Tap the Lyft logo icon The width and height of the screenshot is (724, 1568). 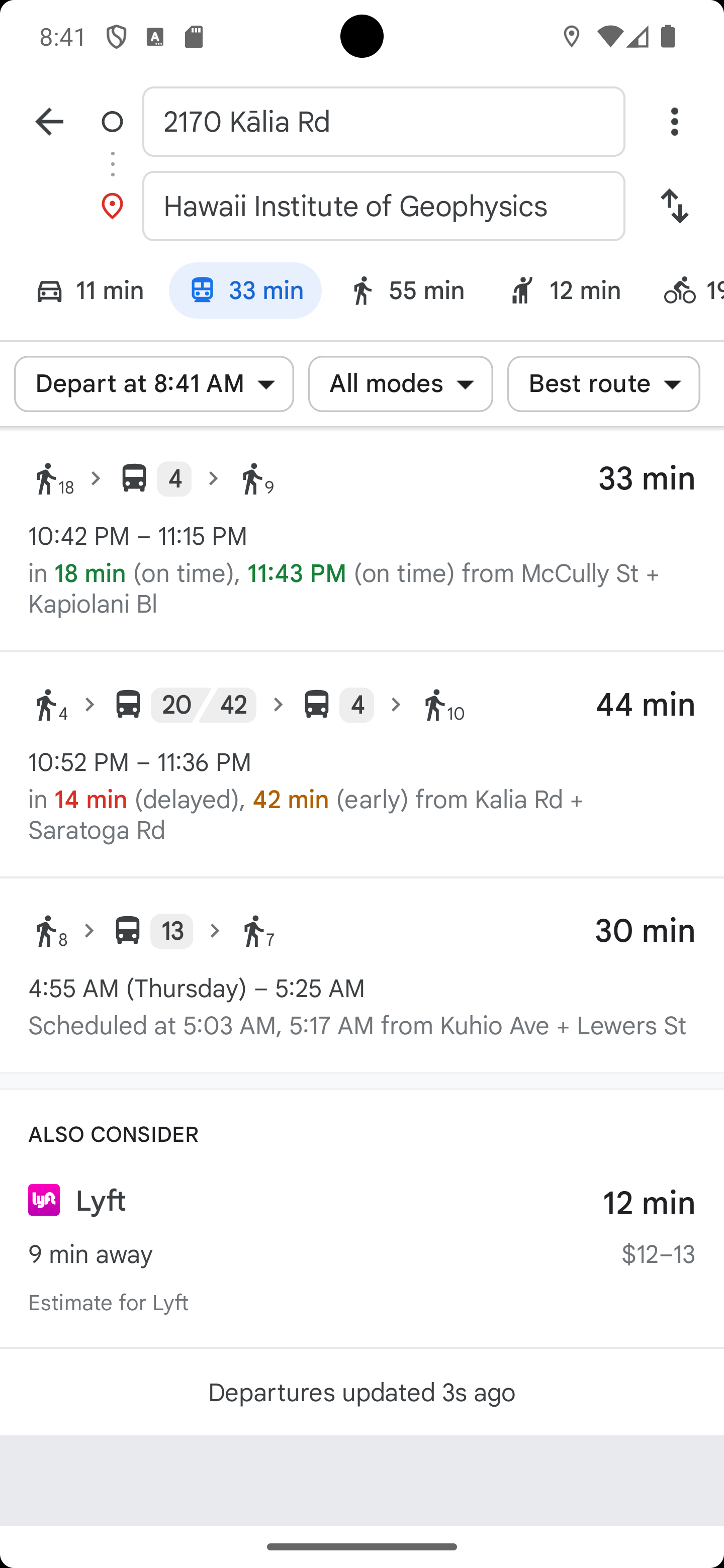coord(44,1200)
